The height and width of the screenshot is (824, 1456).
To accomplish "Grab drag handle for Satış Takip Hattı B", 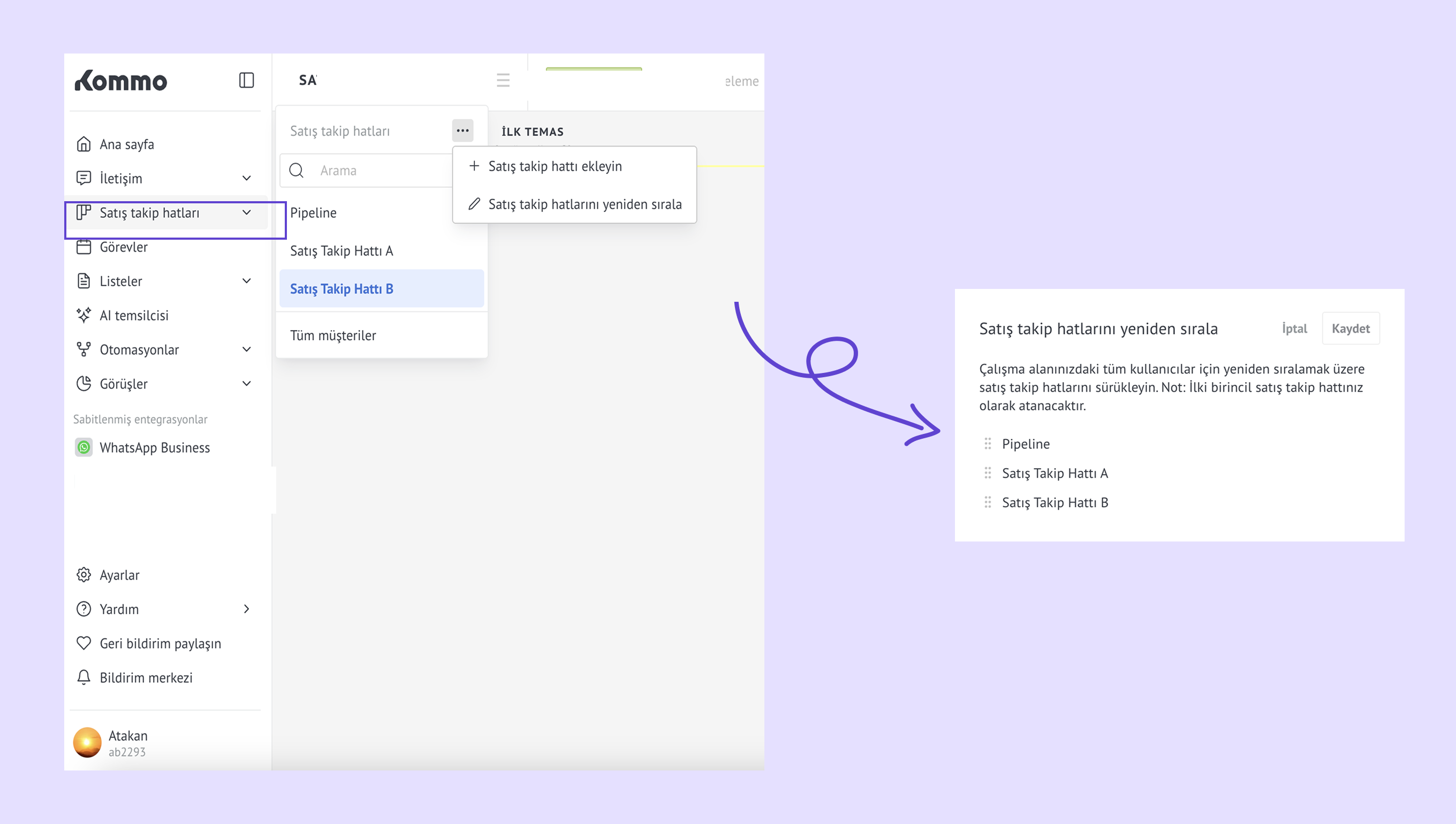I will (x=988, y=502).
